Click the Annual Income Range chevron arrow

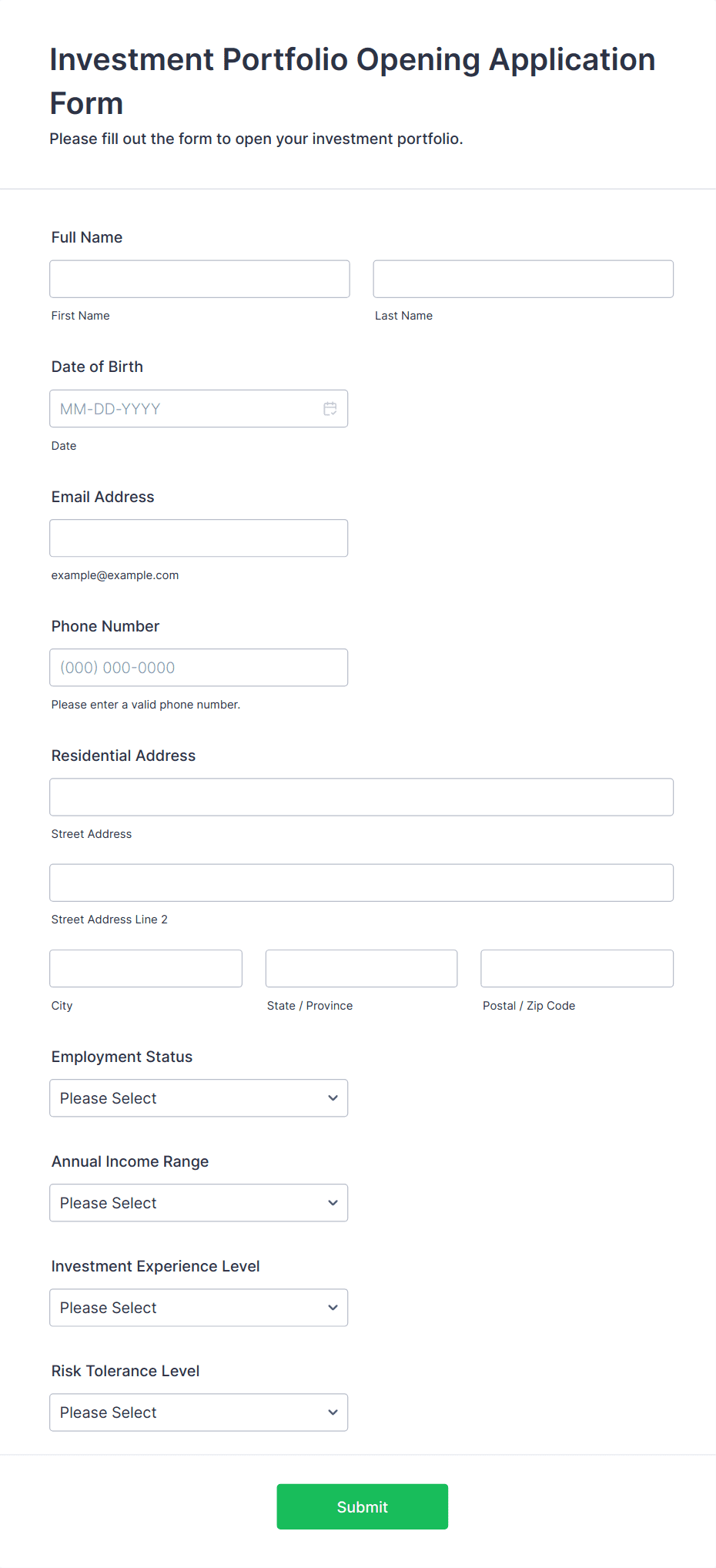[333, 1203]
